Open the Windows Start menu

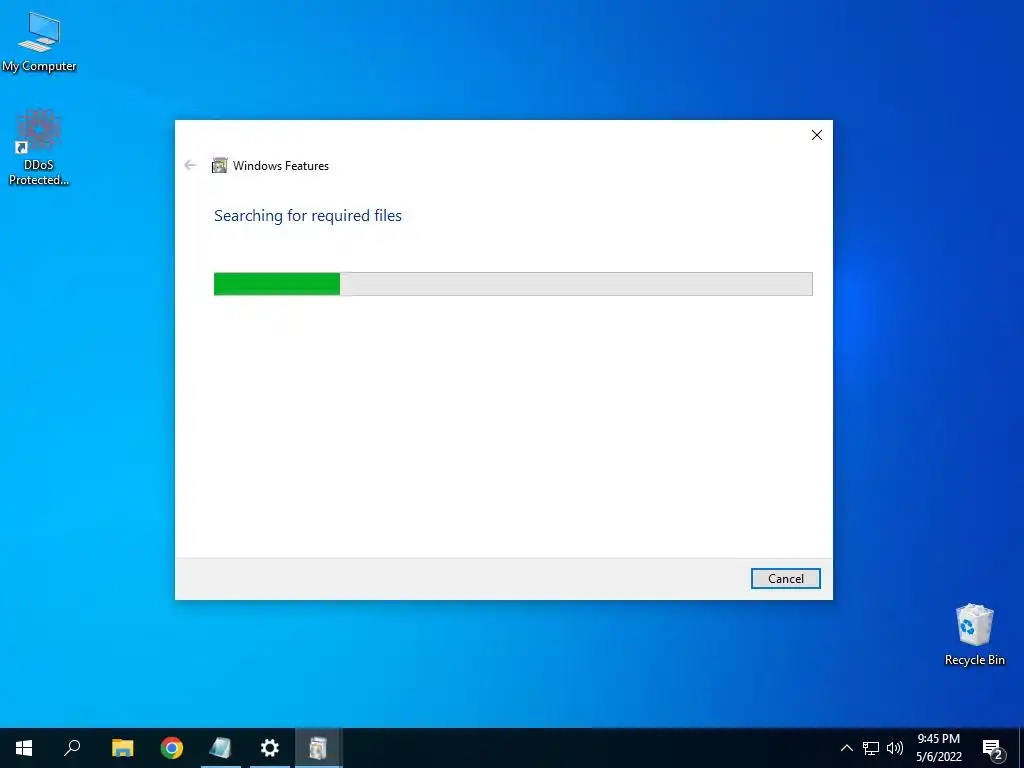[x=24, y=748]
